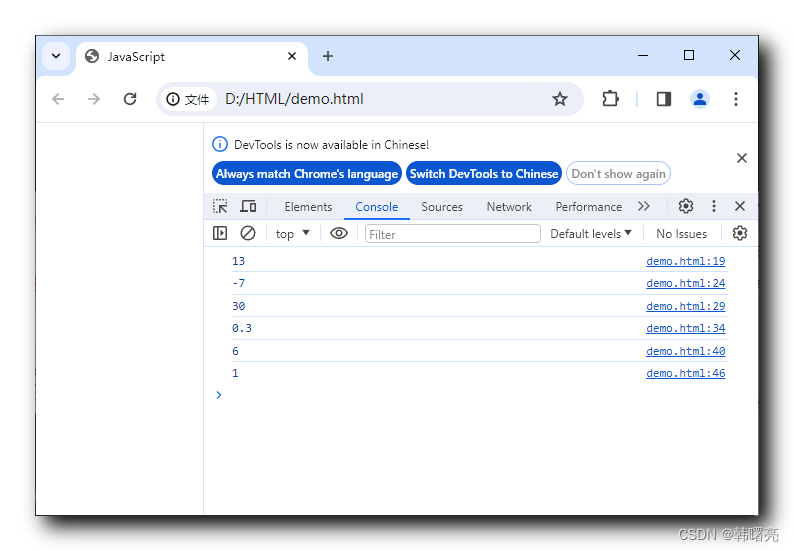The width and height of the screenshot is (794, 551).
Task: Maximize the browser window
Action: click(689, 55)
